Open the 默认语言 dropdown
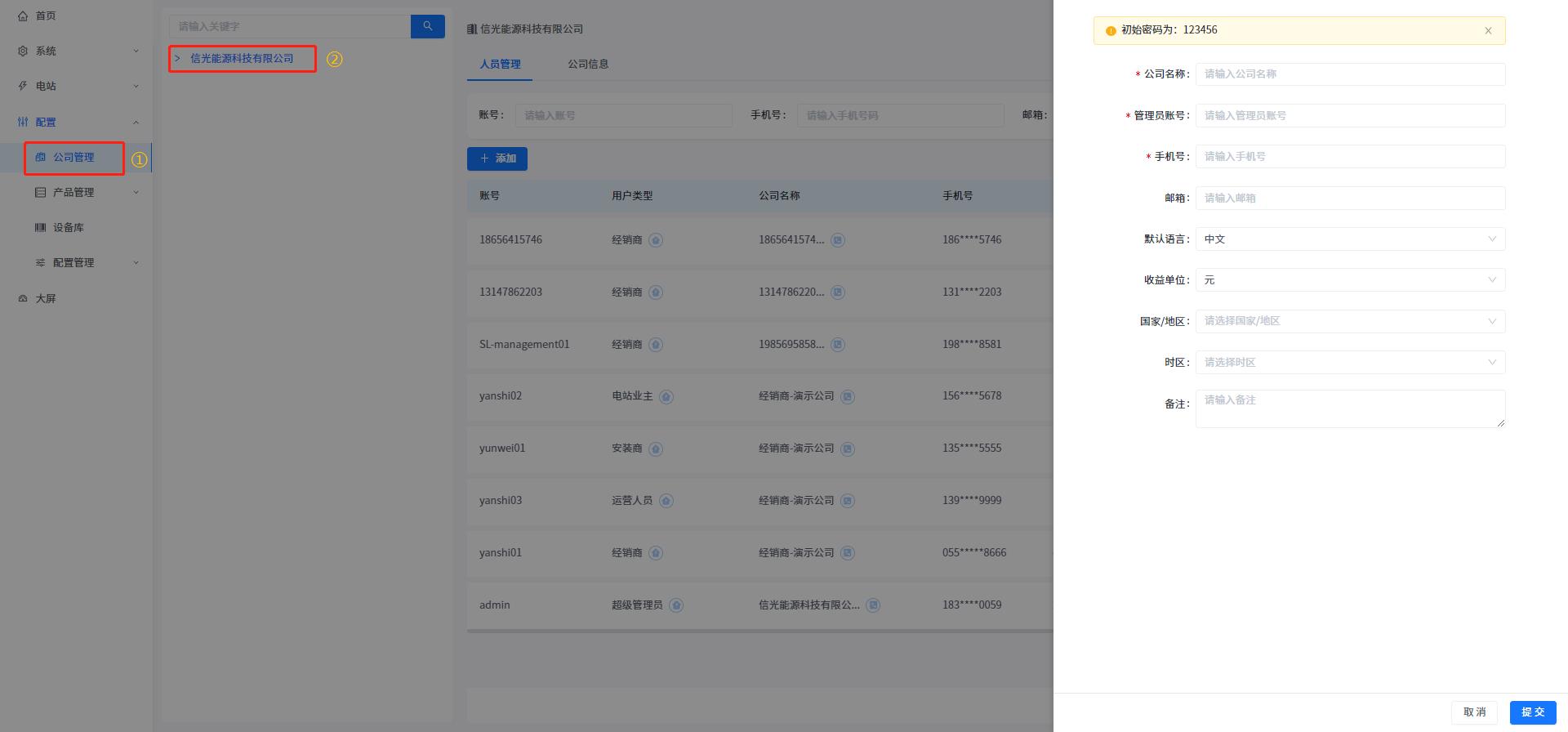The width and height of the screenshot is (1568, 732). tap(1349, 239)
